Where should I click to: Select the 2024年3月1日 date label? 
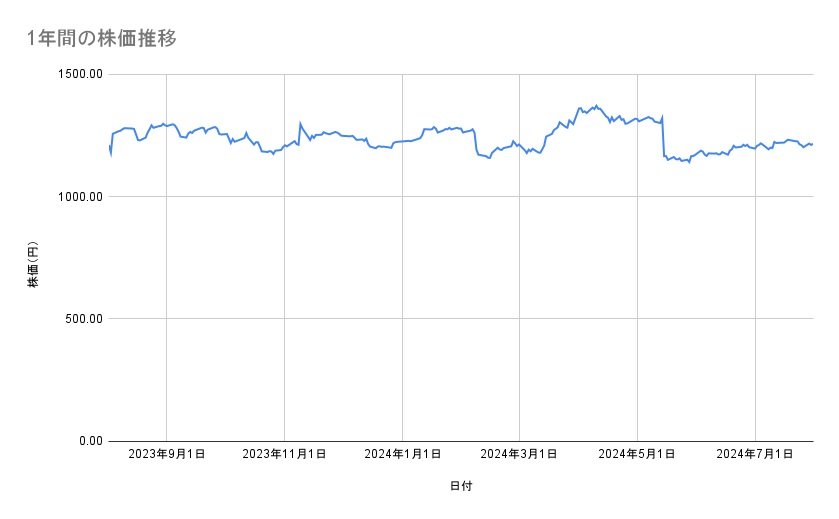519,455
